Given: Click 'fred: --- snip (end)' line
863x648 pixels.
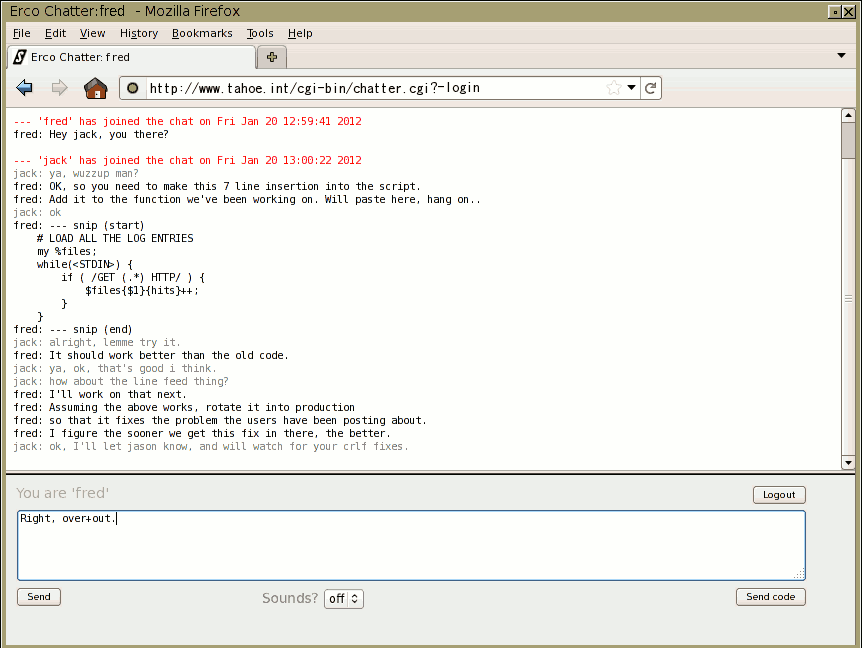Looking at the screenshot, I should [73, 329].
